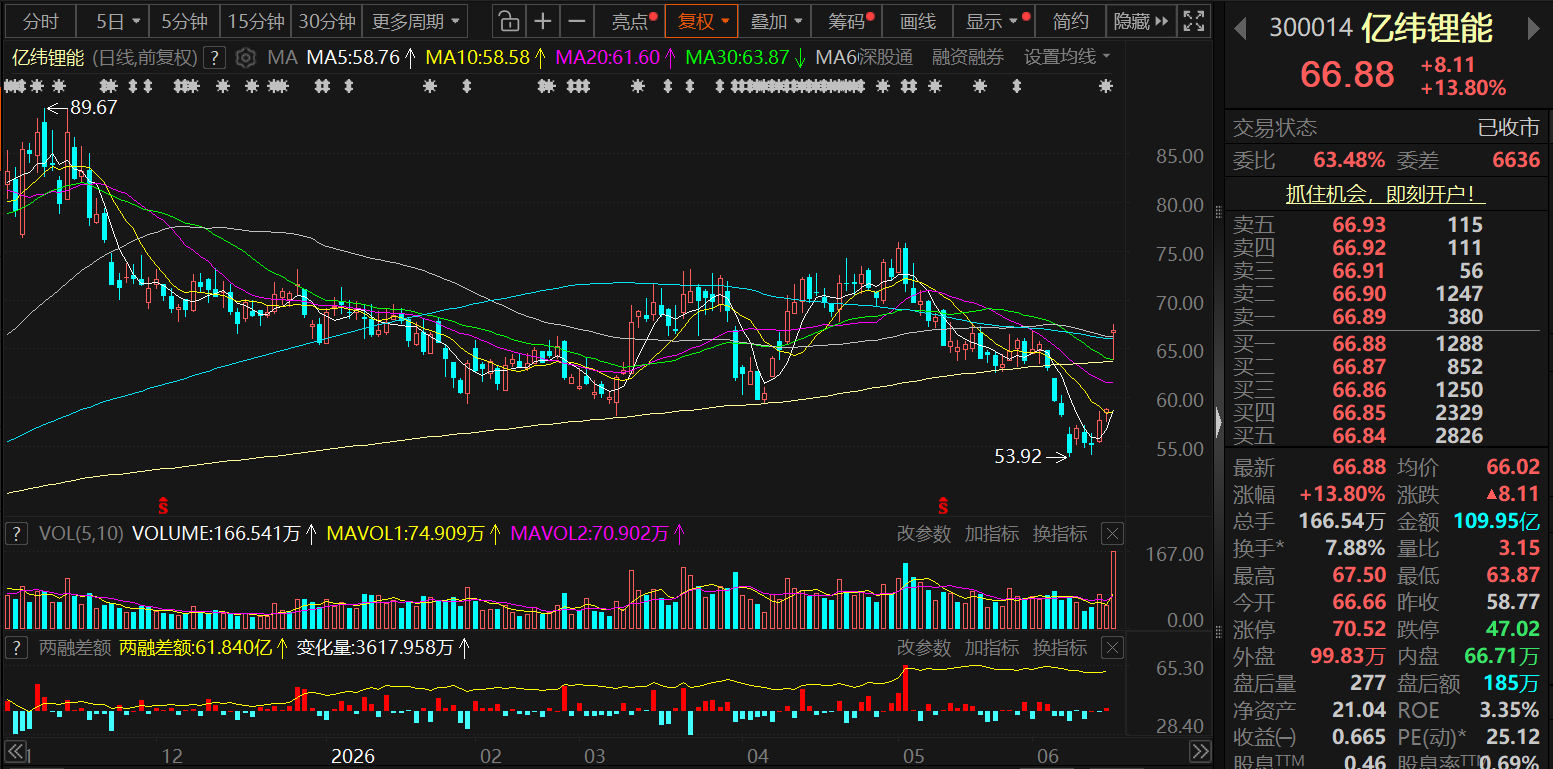
Task: Close the VOL volume sub-panel
Action: click(x=1113, y=534)
